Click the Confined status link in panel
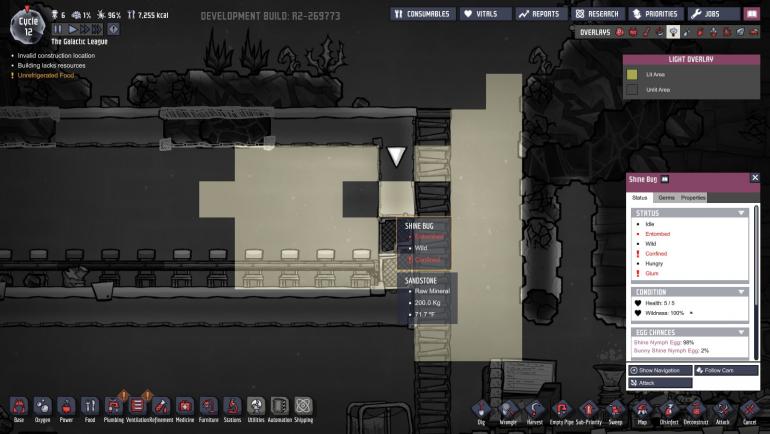The height and width of the screenshot is (434, 770). coord(656,253)
